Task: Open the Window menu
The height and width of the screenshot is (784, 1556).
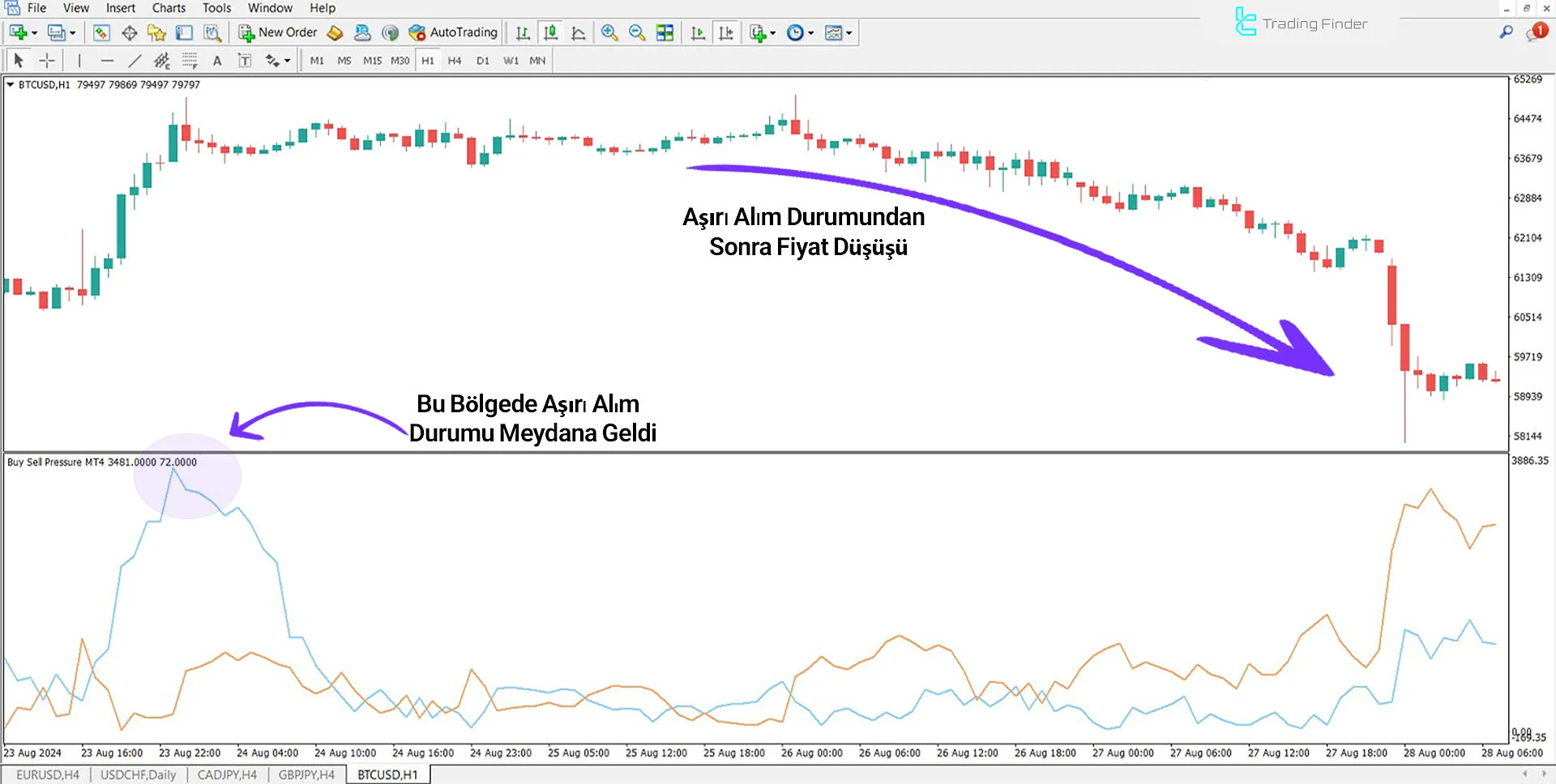Action: click(x=270, y=8)
